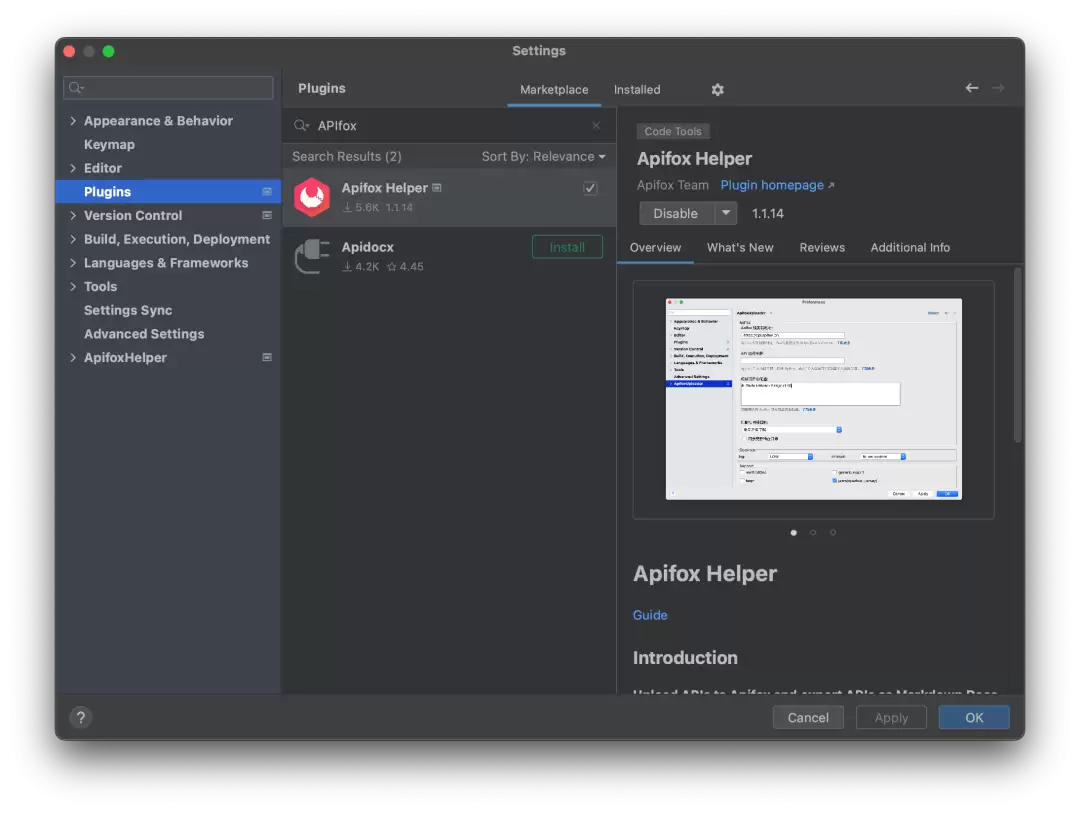
Task: Click the Apifox Helper 5.6K downloads count
Action: coord(361,207)
